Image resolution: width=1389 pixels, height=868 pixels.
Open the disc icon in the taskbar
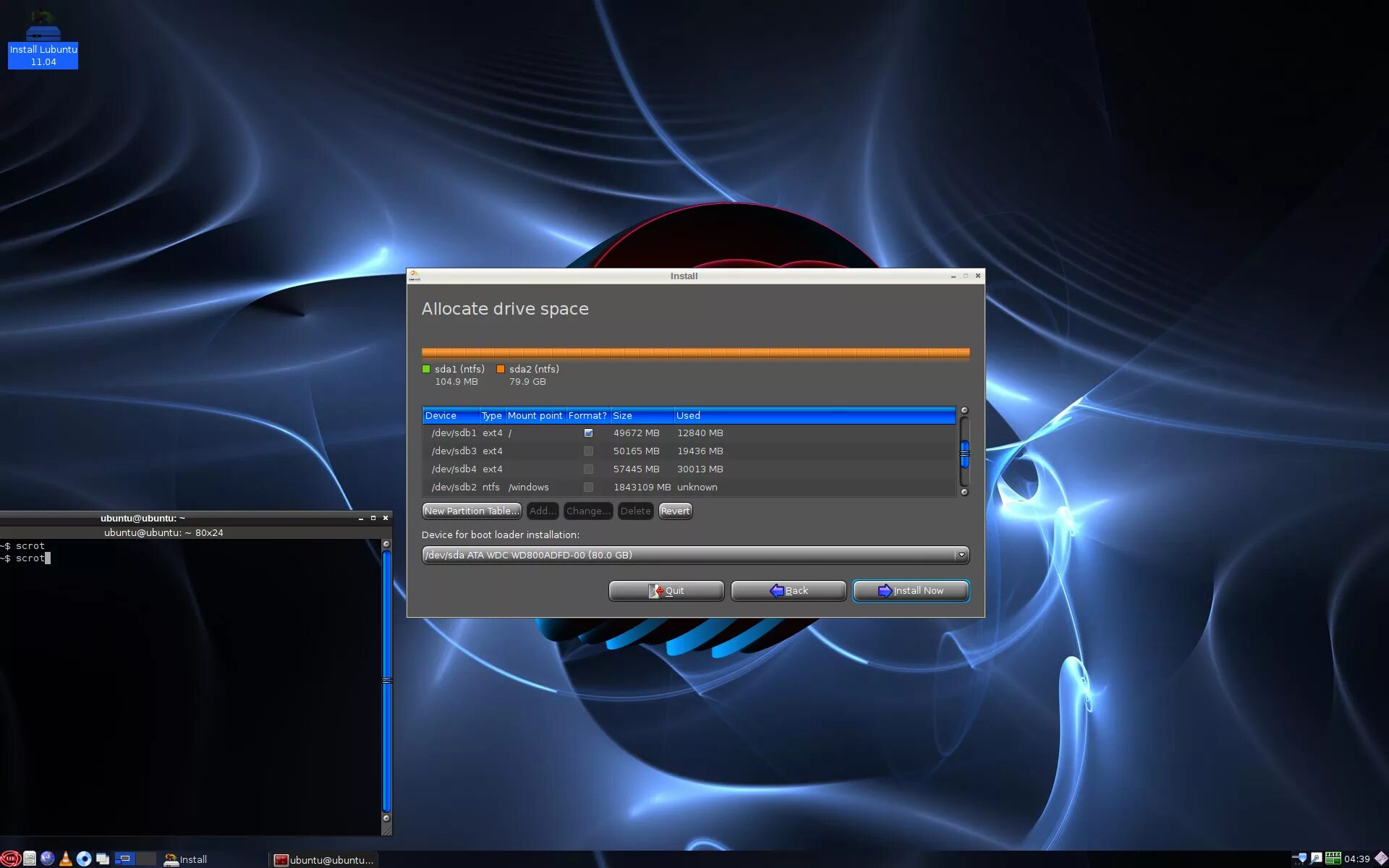coord(84,859)
